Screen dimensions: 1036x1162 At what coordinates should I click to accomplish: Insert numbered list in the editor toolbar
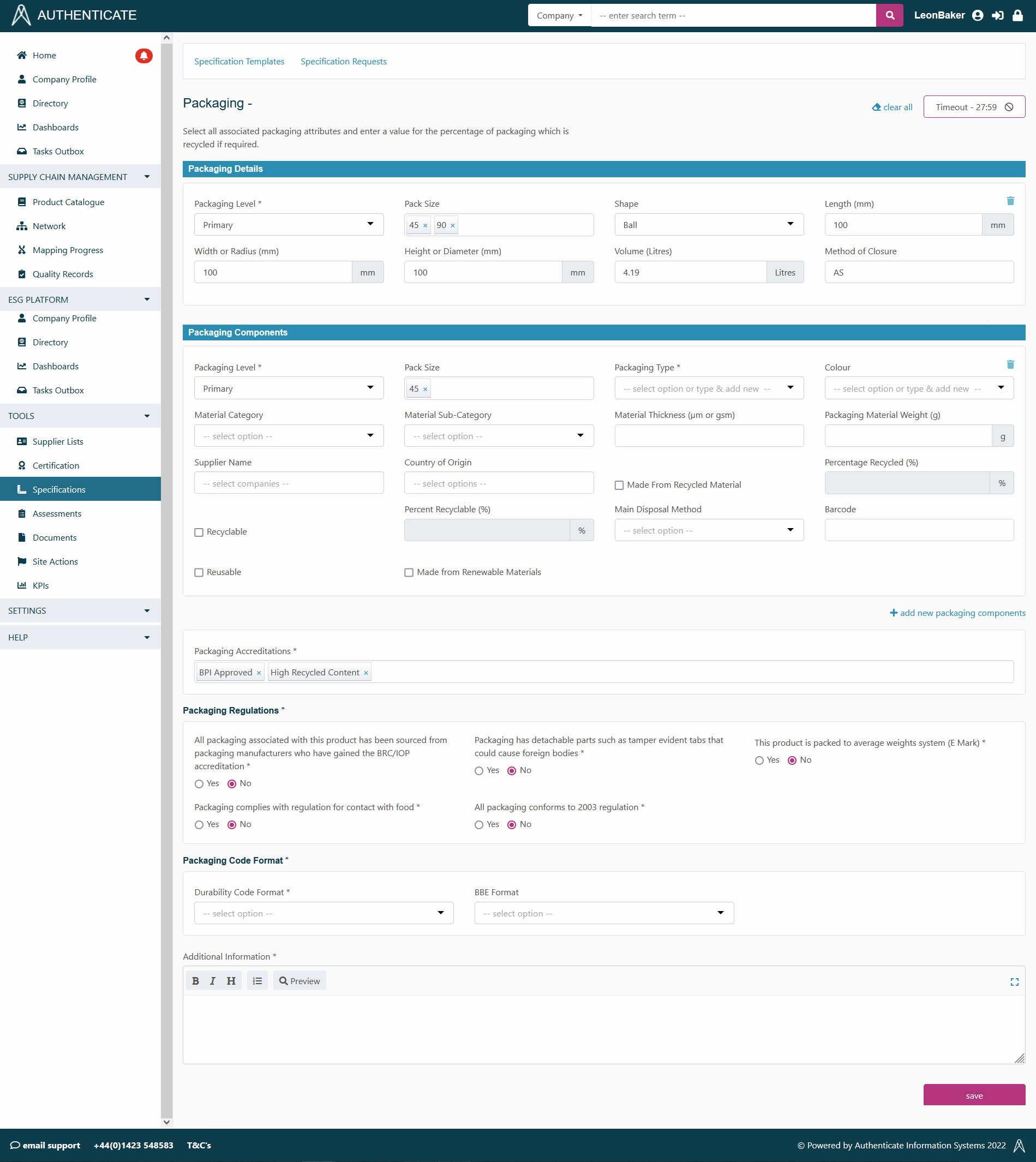[x=257, y=981]
